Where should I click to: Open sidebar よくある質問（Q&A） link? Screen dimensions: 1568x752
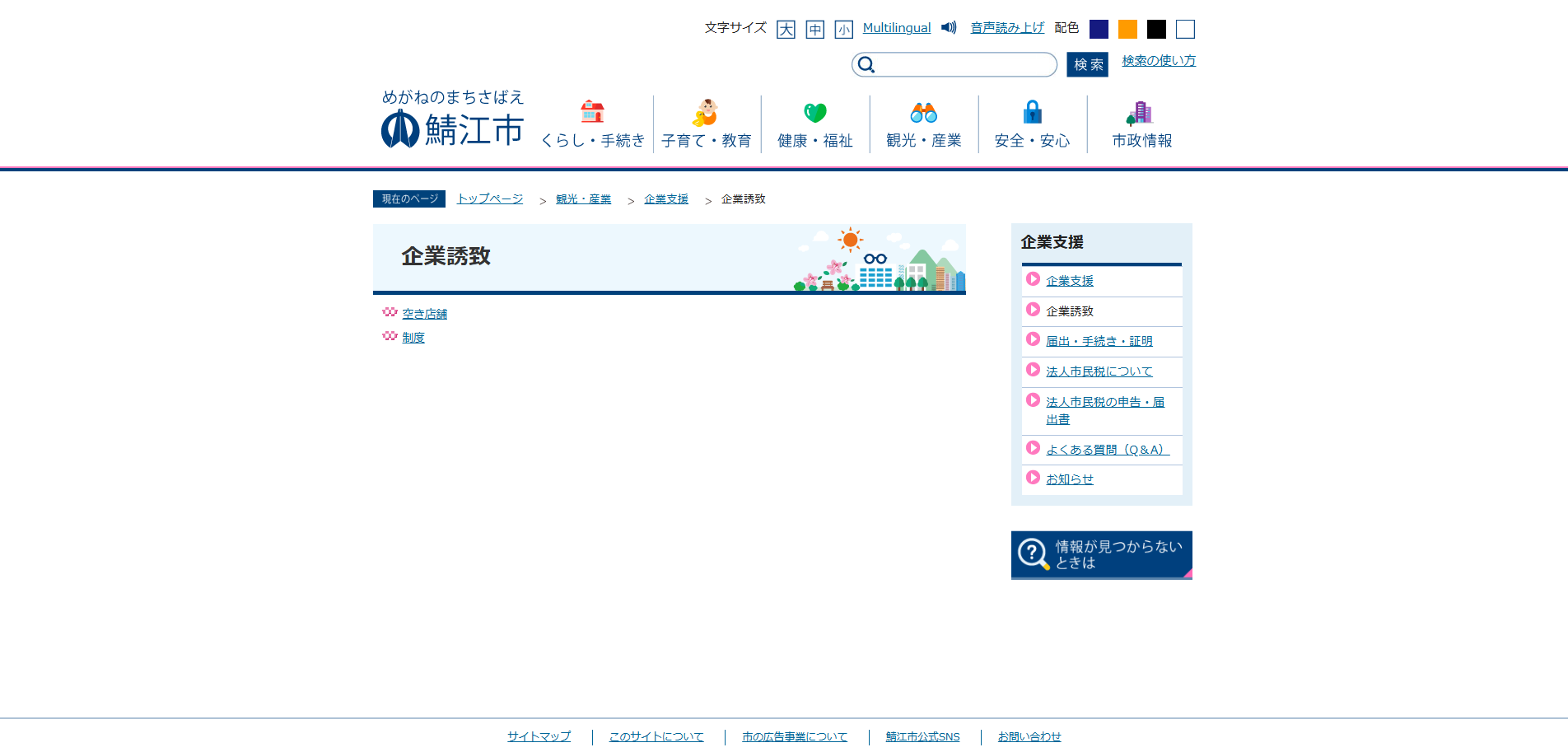point(1108,450)
